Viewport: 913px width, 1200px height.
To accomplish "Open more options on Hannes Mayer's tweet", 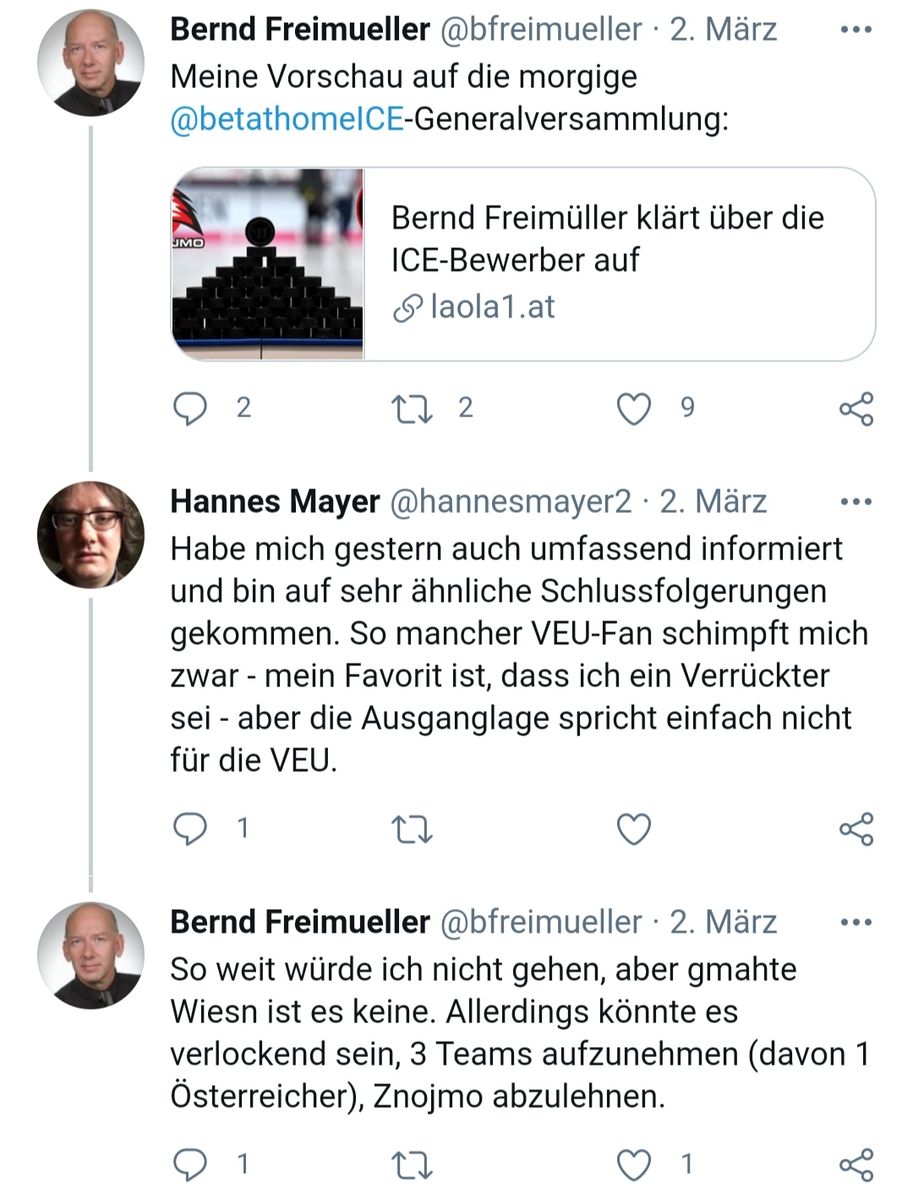I will click(856, 502).
